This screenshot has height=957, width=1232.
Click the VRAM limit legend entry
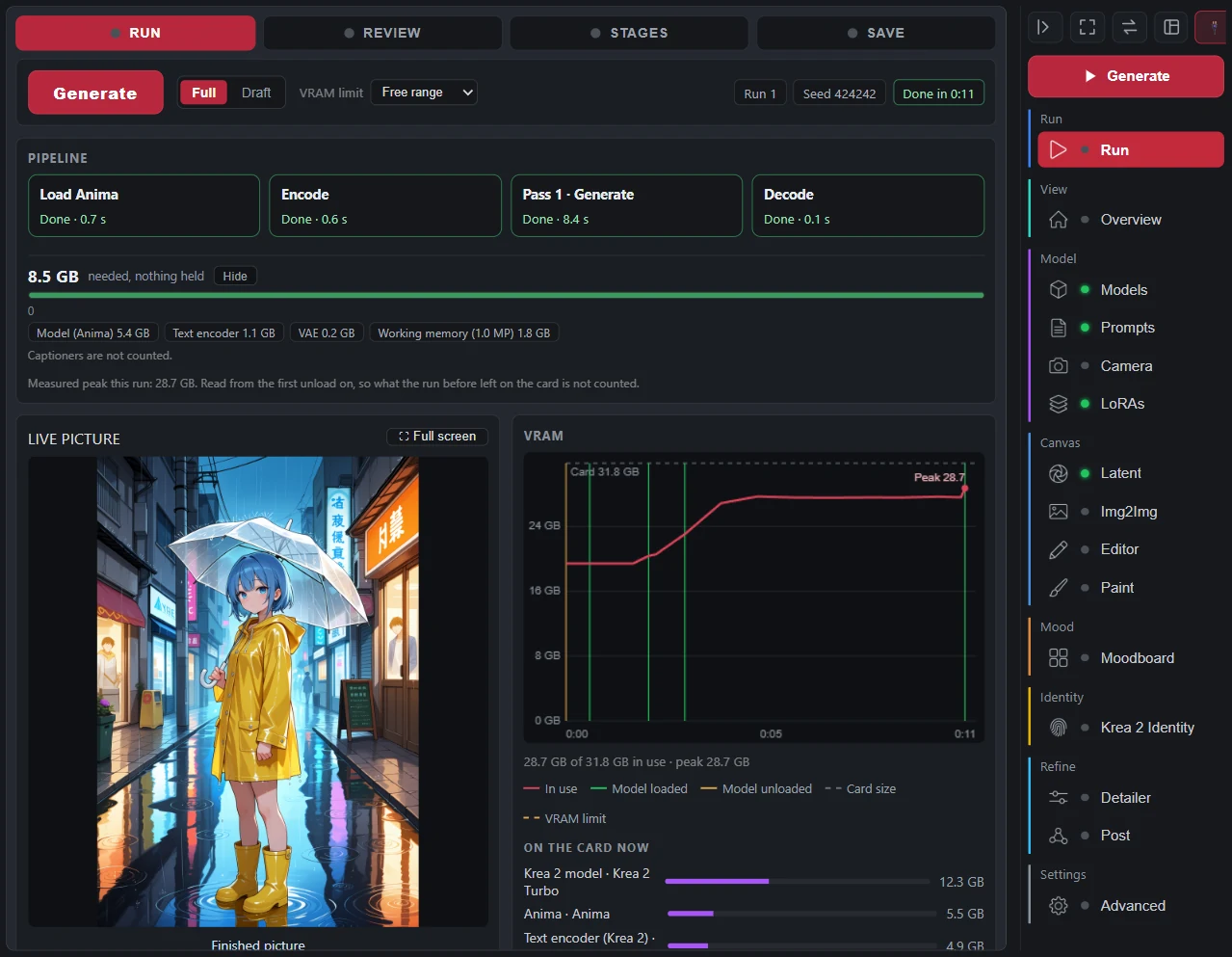pos(564,818)
